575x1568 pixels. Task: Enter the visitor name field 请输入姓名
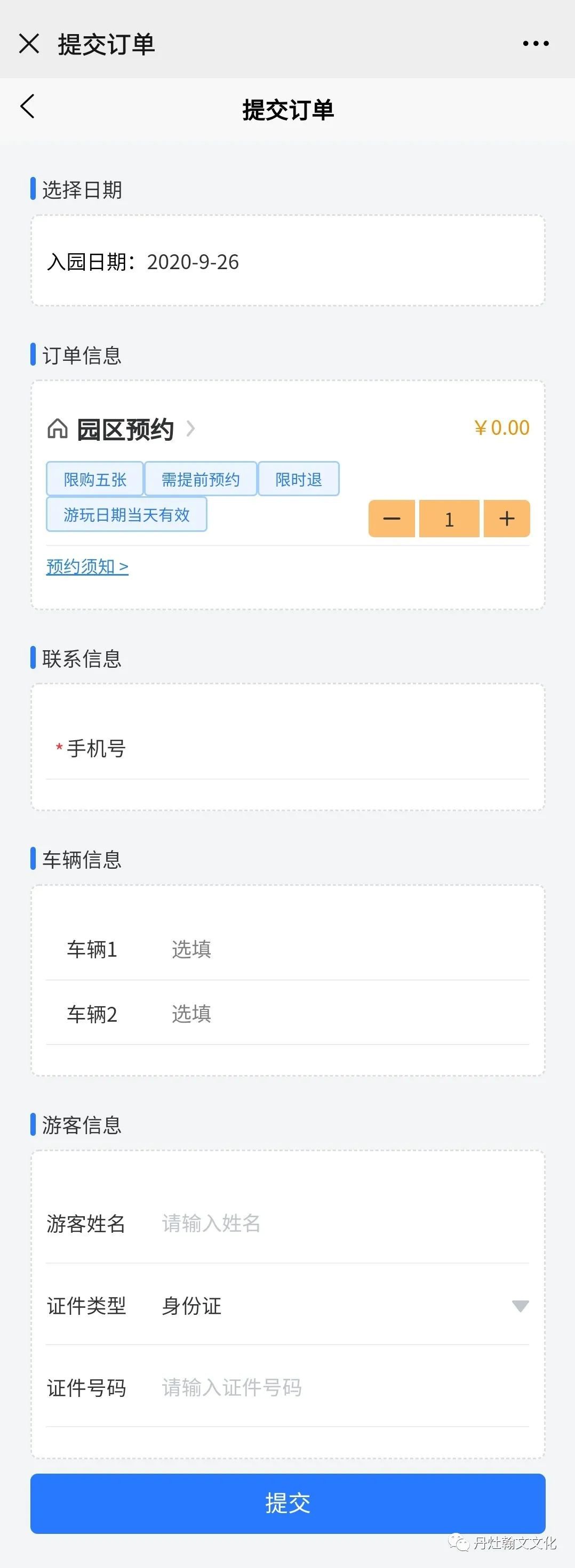click(x=341, y=1224)
